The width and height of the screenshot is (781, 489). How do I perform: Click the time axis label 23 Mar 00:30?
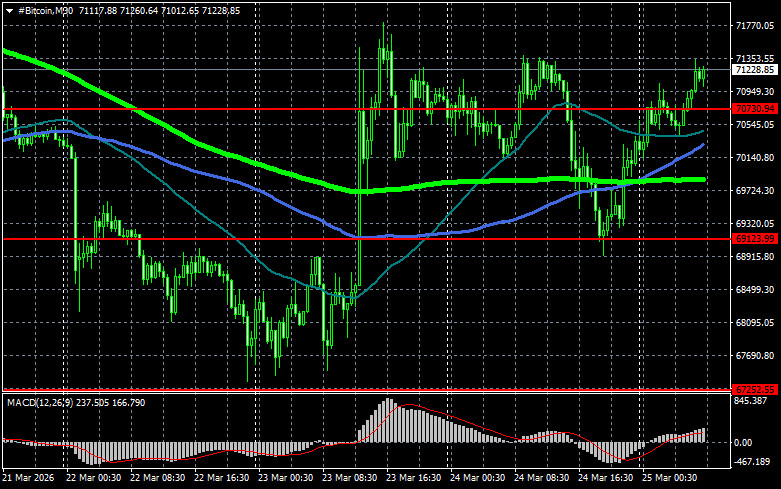285,478
